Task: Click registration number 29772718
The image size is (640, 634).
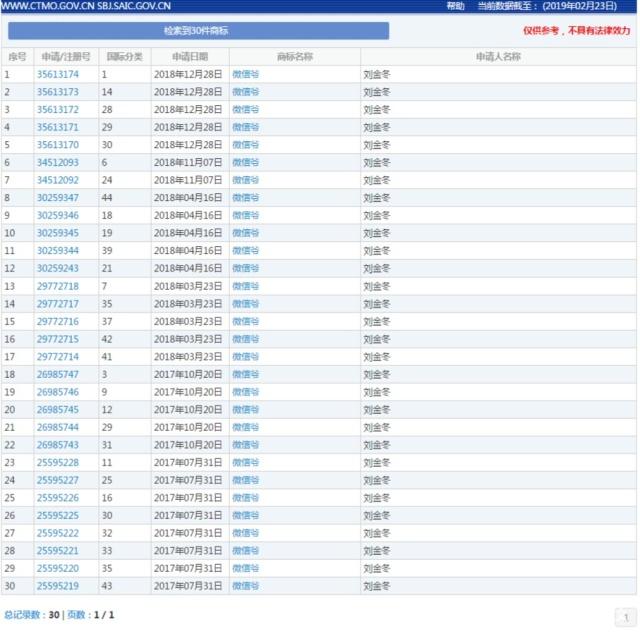Action: [x=58, y=286]
